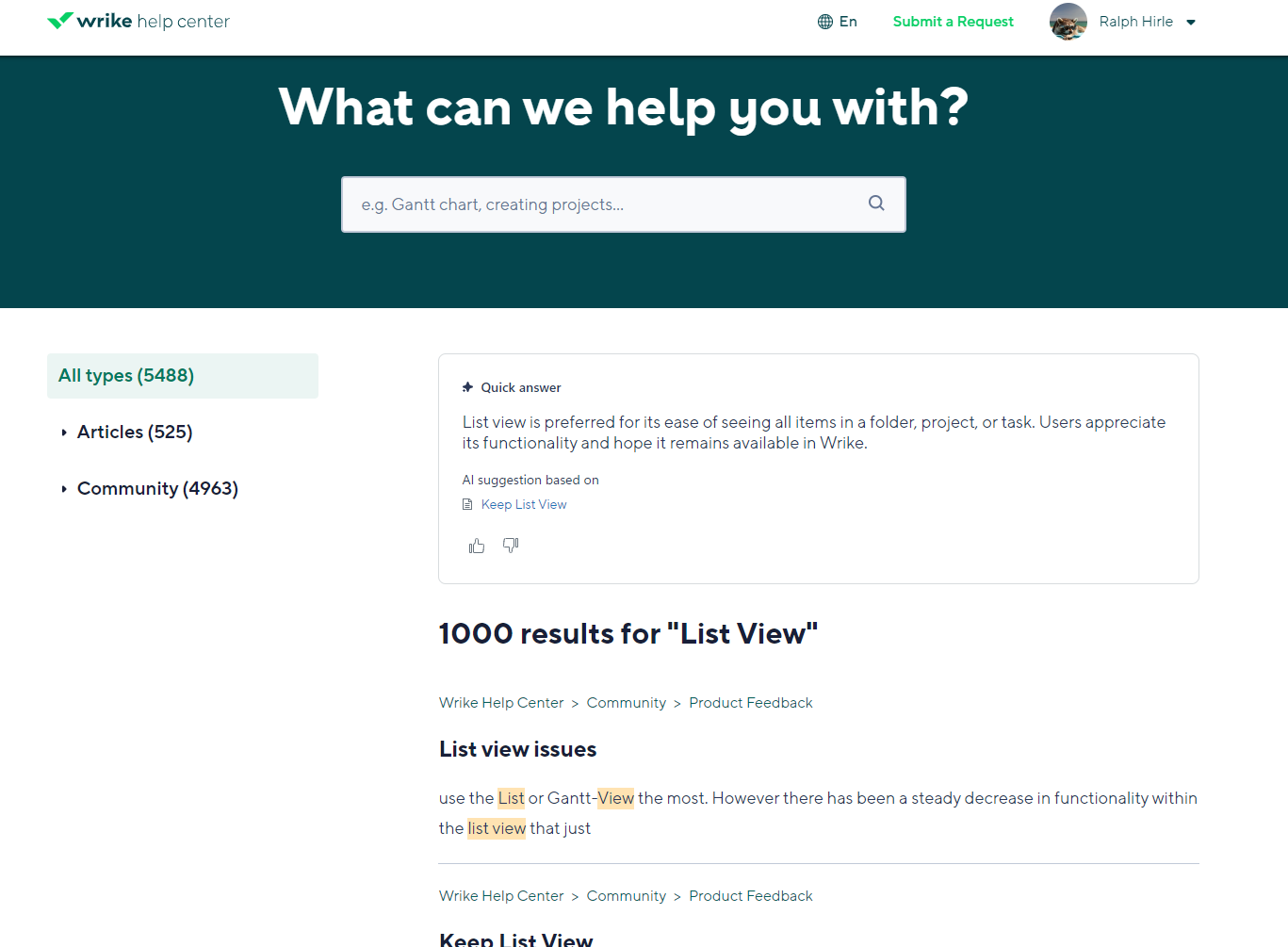
Task: Click Community breadcrumb above List view issues
Action: (x=627, y=703)
